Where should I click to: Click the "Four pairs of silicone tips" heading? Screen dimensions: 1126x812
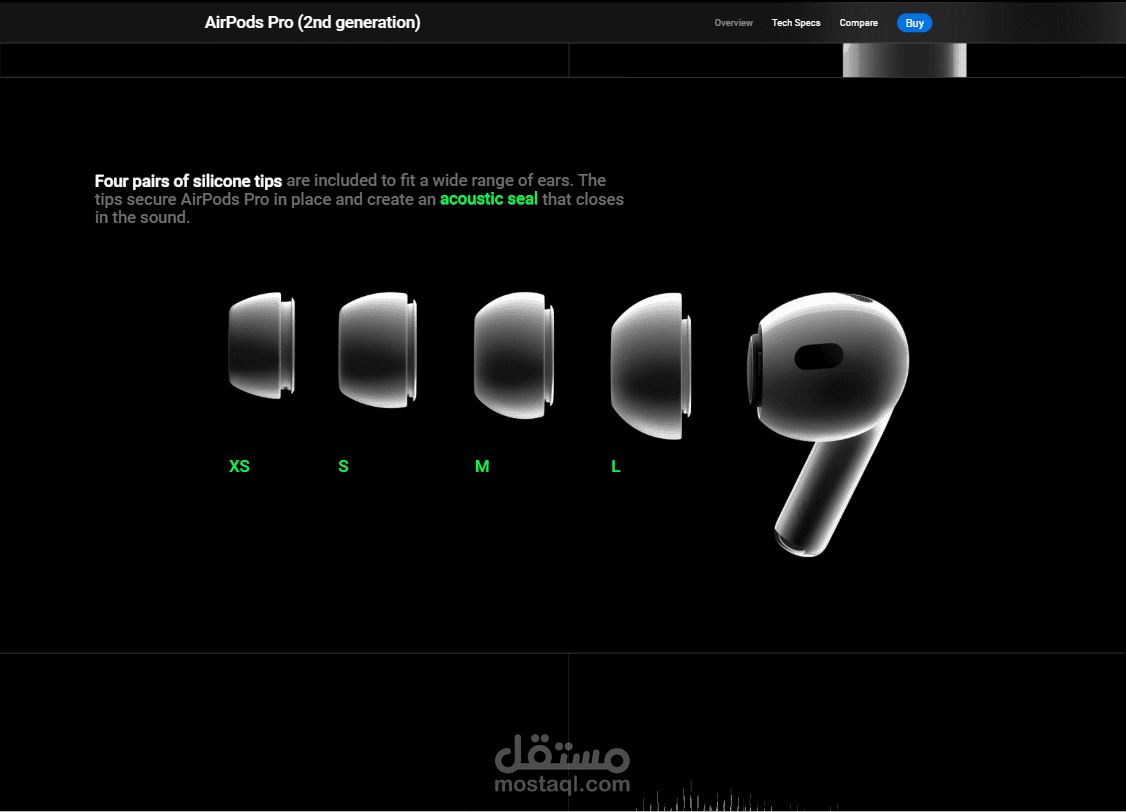tap(188, 181)
